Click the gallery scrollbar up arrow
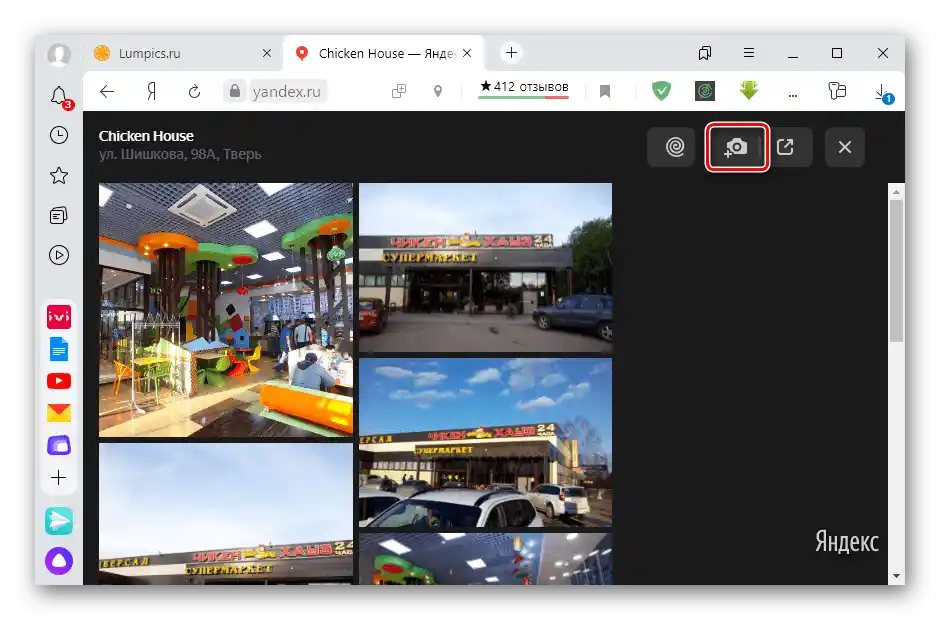Image resolution: width=940 pixels, height=620 pixels. coord(896,192)
